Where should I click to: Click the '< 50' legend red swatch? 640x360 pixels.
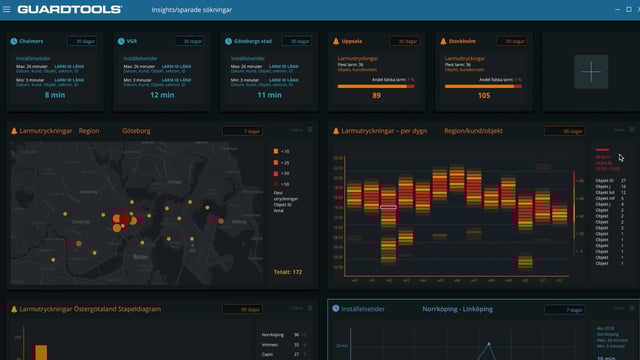[x=276, y=173]
